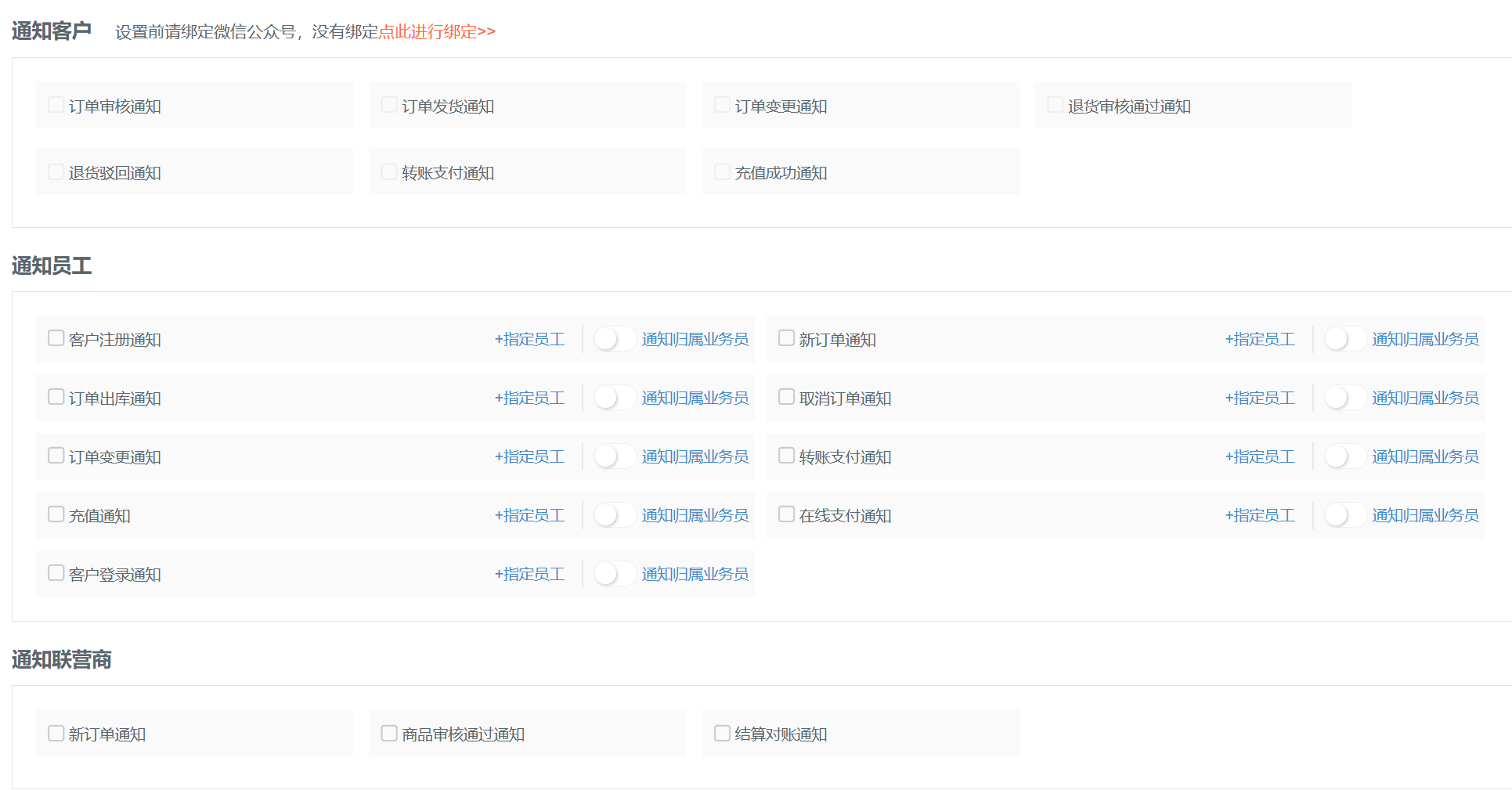Tick 订单变更通知 checkbox under 通知员工
Image resolution: width=1512 pixels, height=790 pixels.
pos(56,456)
